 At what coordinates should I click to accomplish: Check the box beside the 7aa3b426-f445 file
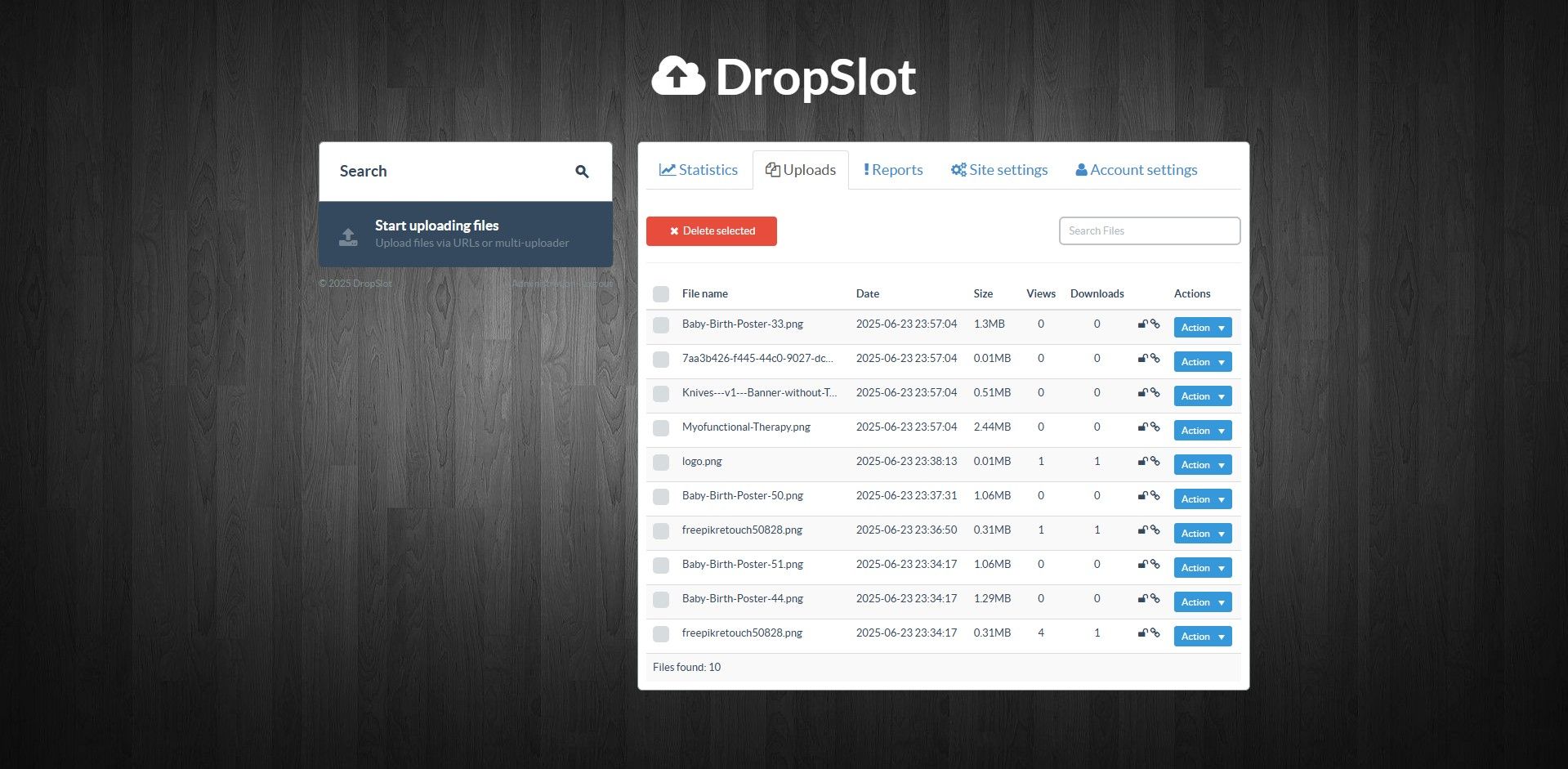click(661, 360)
